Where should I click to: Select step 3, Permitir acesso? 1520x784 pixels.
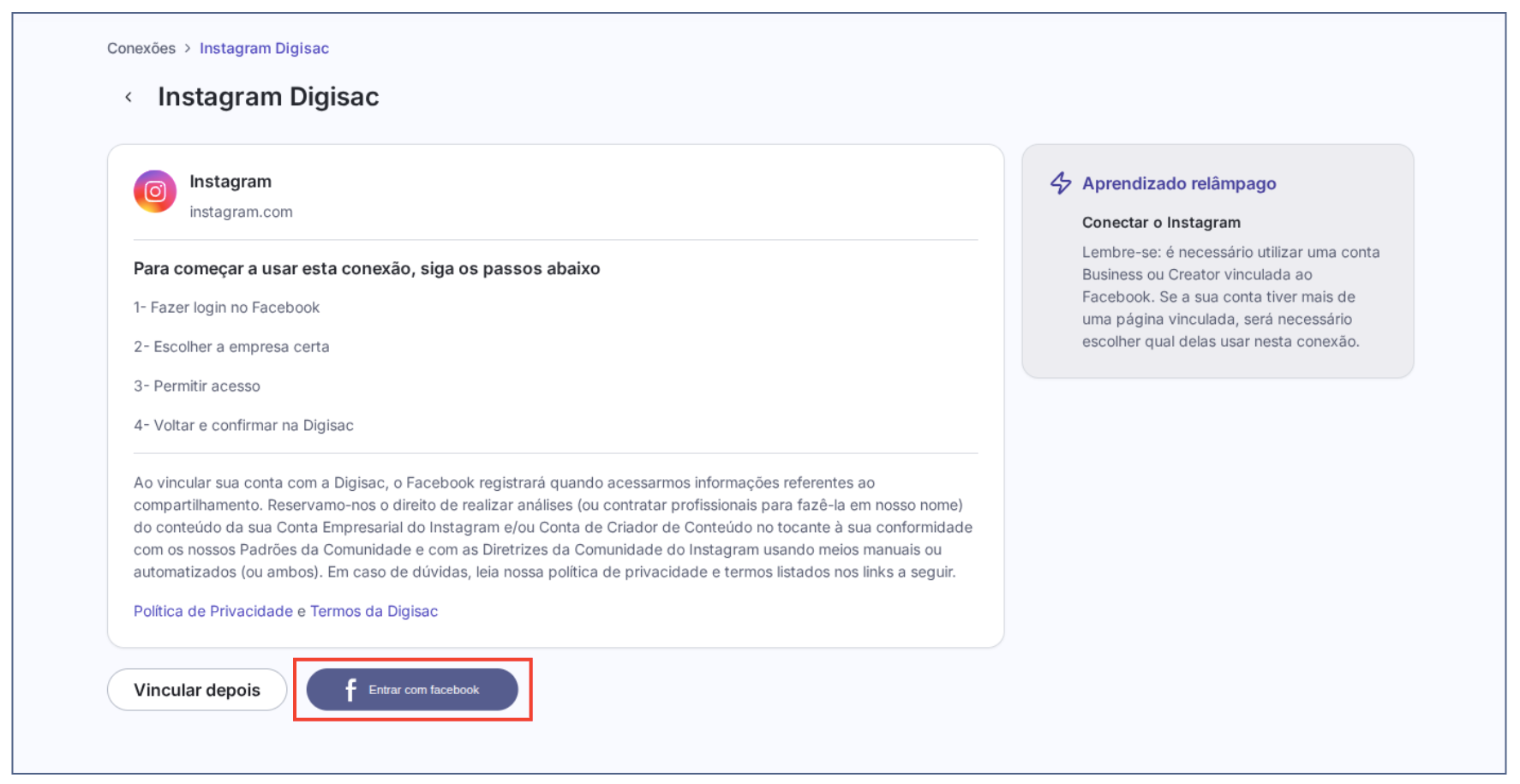tap(197, 386)
